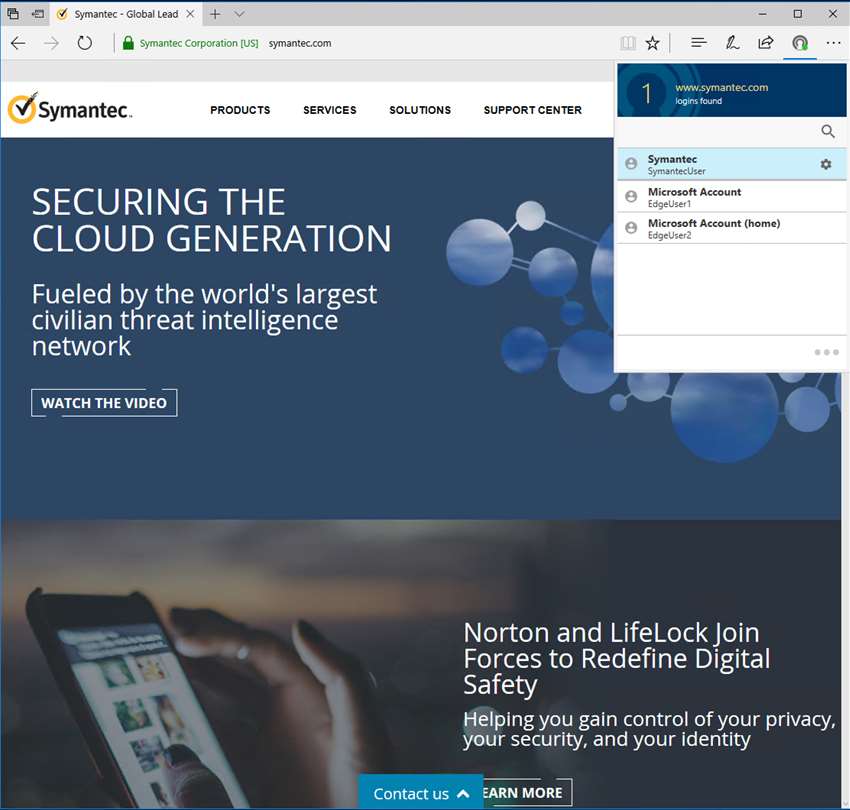Screen dimensions: 850x810
Task: Open browser More actions ellipsis menu
Action: point(833,43)
